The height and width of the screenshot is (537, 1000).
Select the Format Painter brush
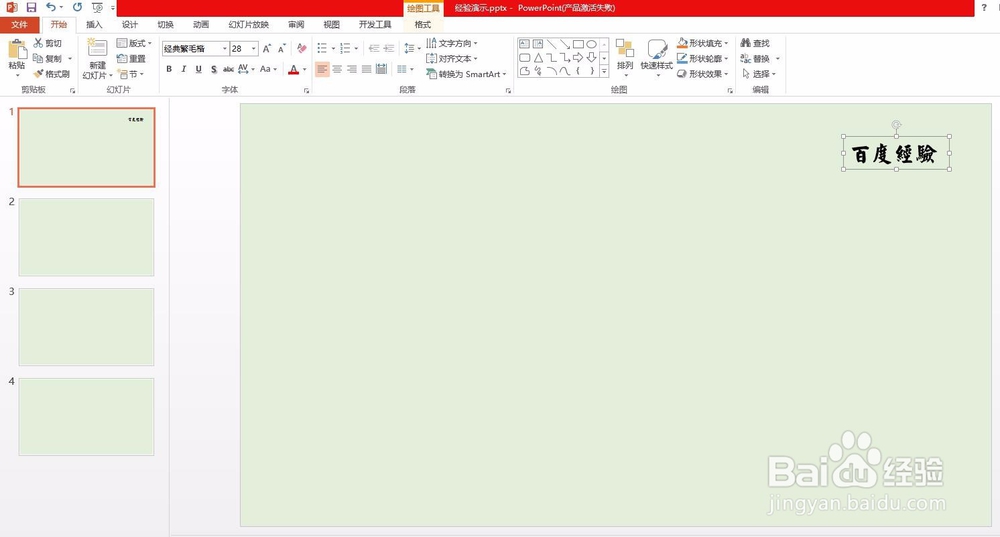coord(38,74)
